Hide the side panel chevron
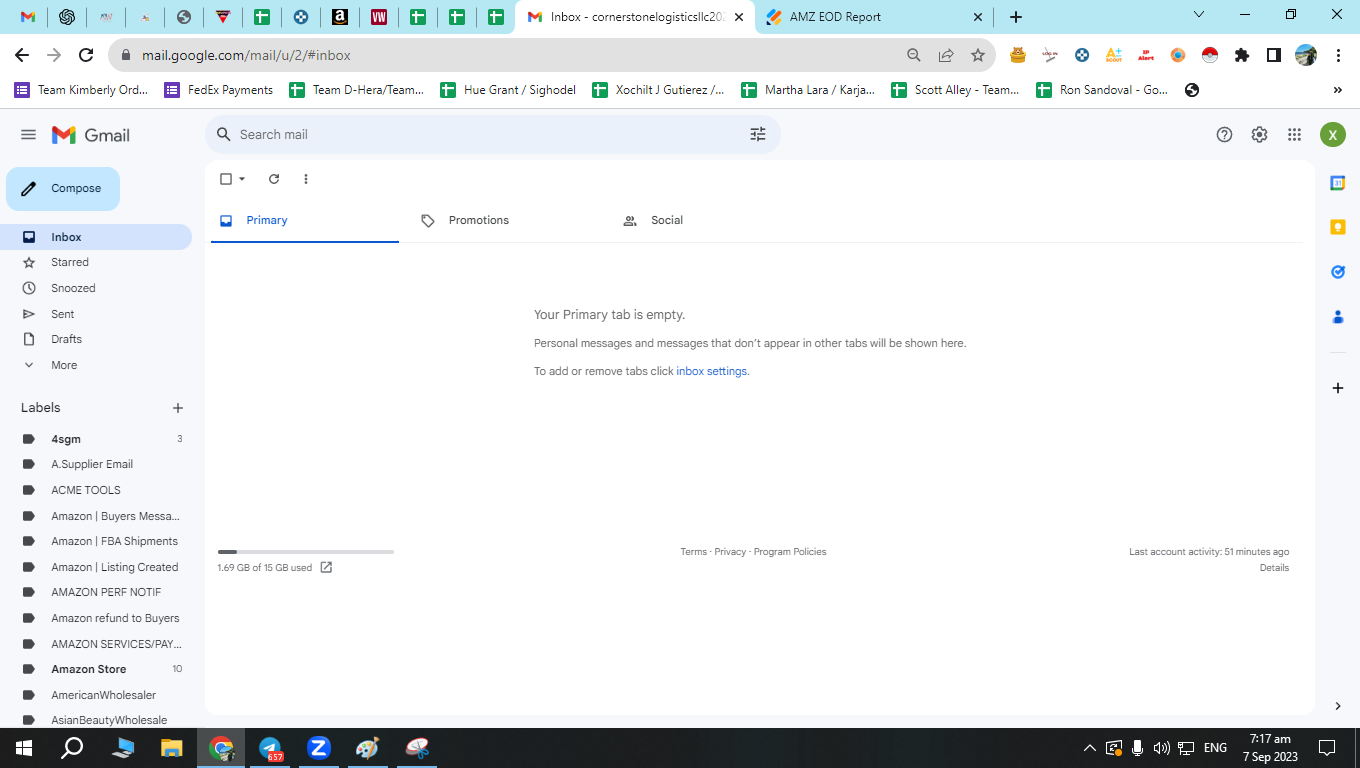This screenshot has width=1360, height=768. (1338, 706)
